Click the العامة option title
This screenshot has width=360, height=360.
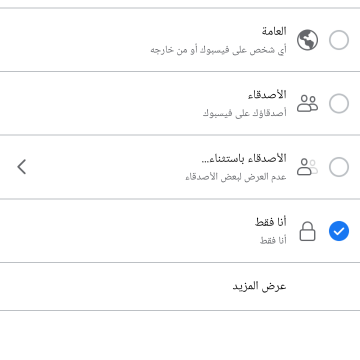point(274,31)
